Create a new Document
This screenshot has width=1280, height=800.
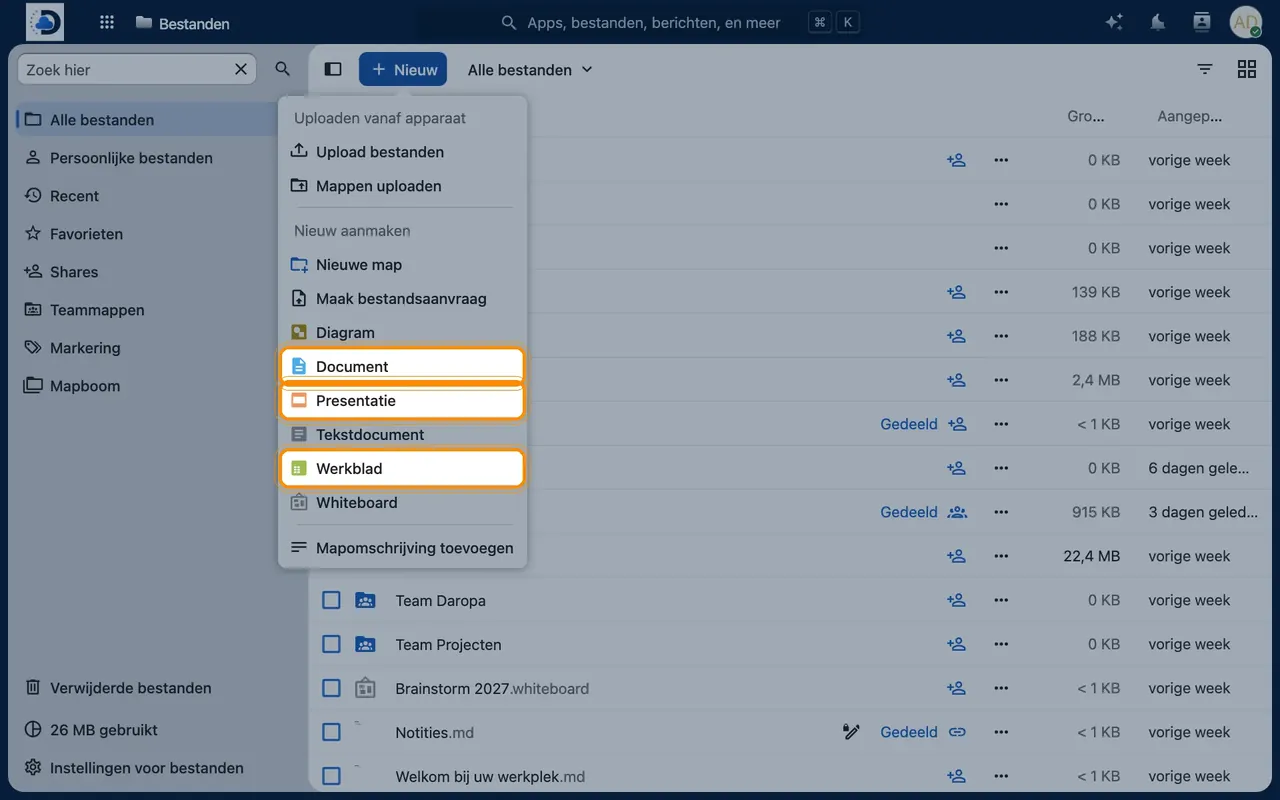coord(402,367)
